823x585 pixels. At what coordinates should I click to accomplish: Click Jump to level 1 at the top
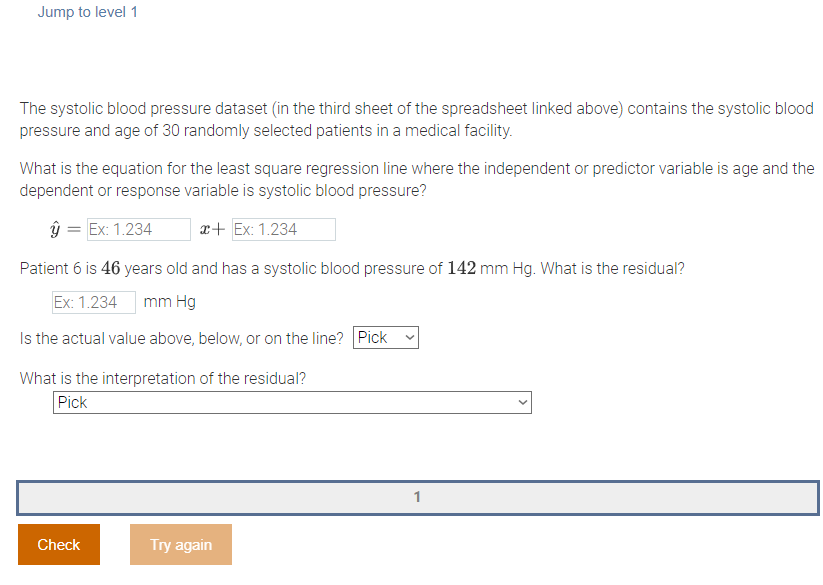tap(87, 12)
